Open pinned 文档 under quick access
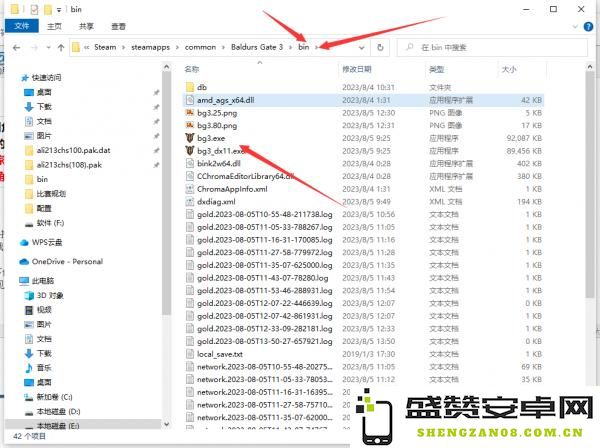This screenshot has width=600, height=448. click(44, 121)
